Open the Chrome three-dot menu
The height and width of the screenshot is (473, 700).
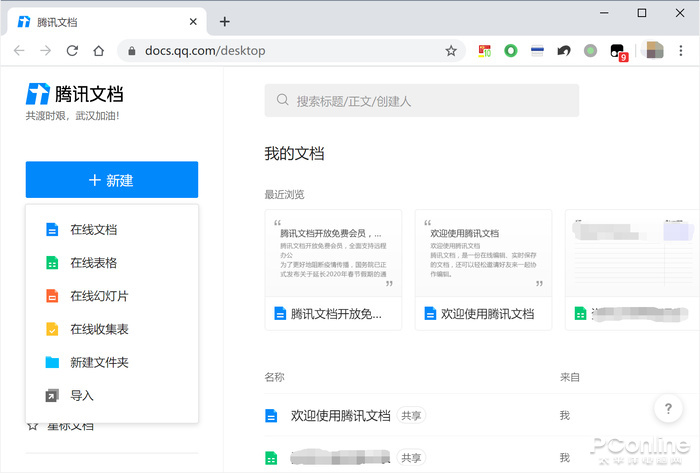click(682, 51)
